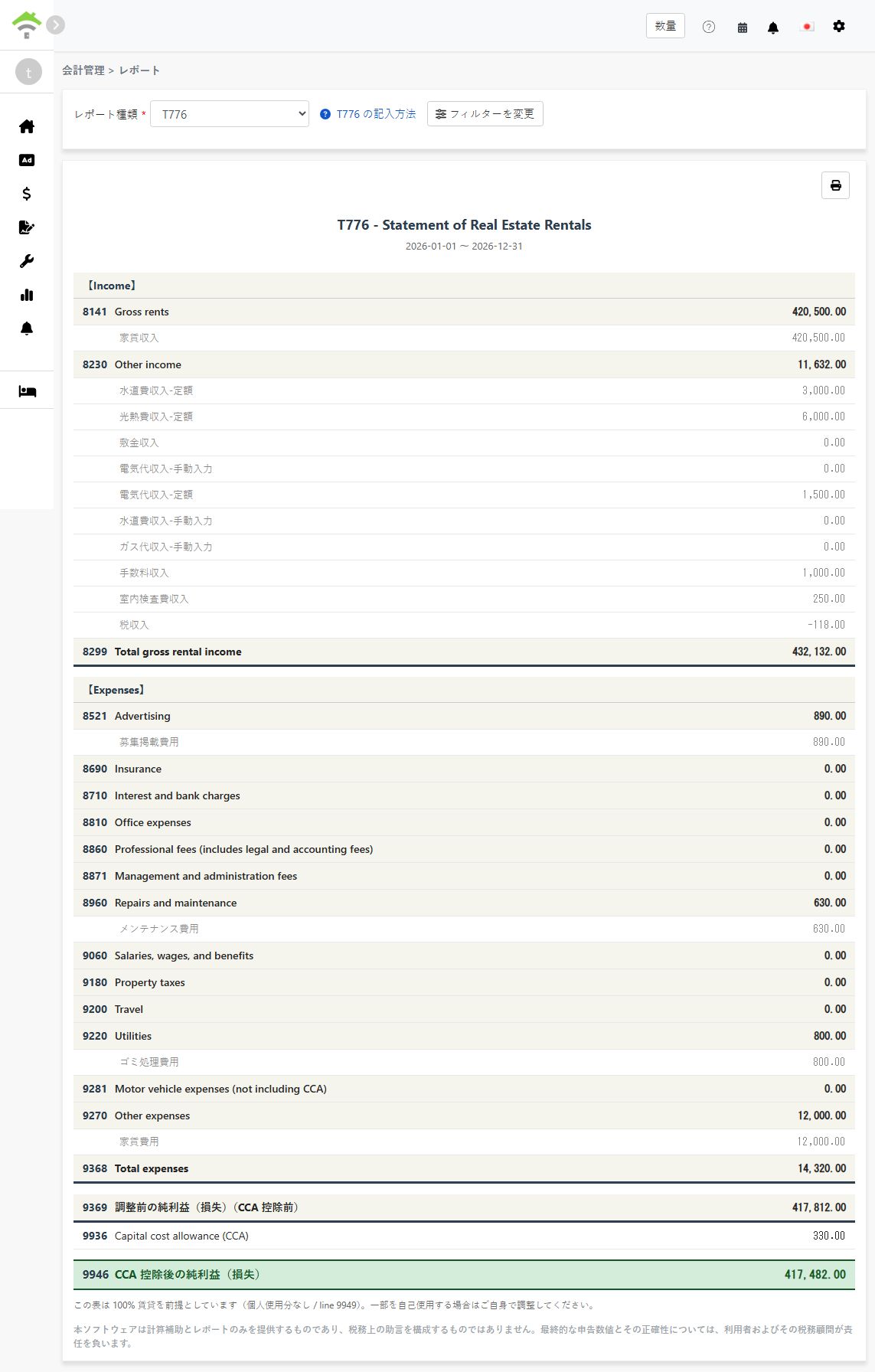Select the 9946 CCA 控除後の純利益 row

[464, 1275]
